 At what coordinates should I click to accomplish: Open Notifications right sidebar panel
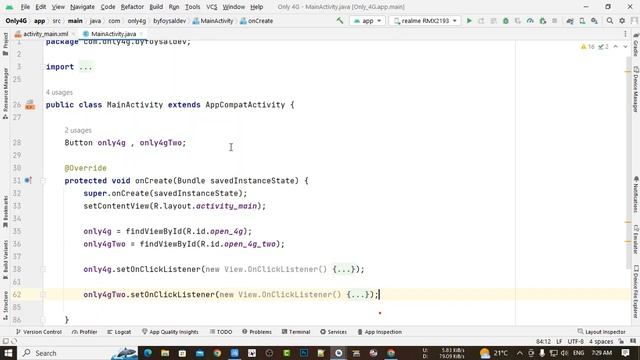click(x=636, y=195)
